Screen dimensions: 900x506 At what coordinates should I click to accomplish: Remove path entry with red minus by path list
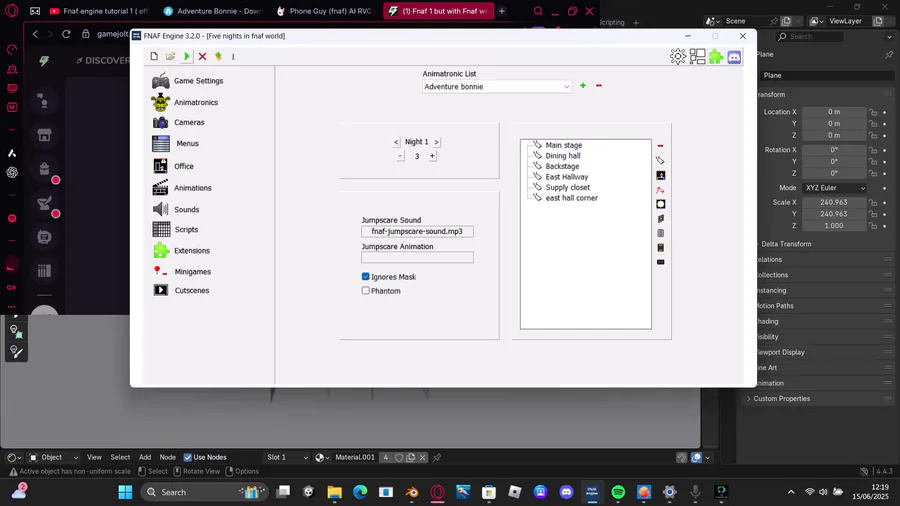660,146
